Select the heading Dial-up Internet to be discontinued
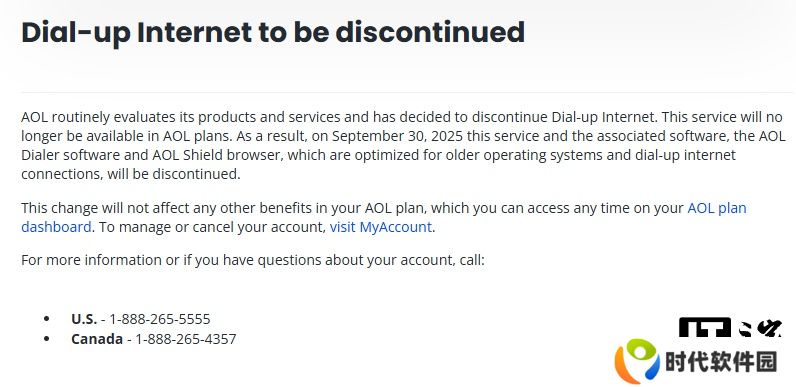Image resolution: width=796 pixels, height=387 pixels. tap(273, 33)
